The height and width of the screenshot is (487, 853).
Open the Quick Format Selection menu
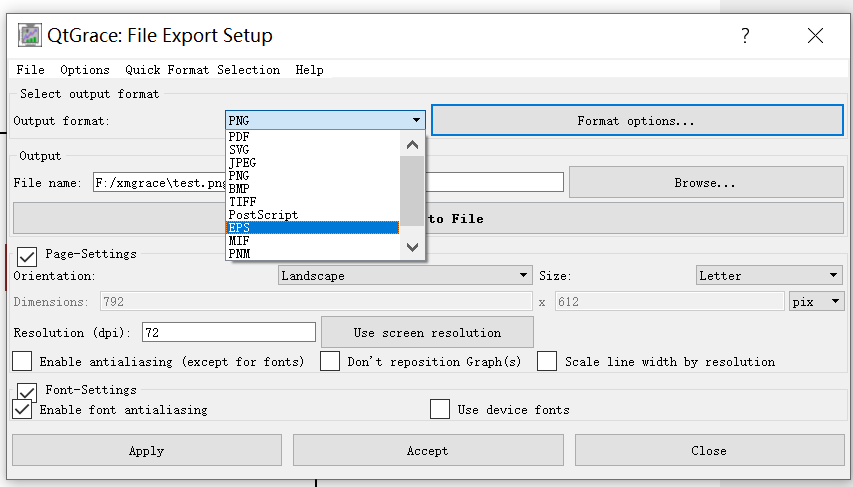[x=202, y=70]
